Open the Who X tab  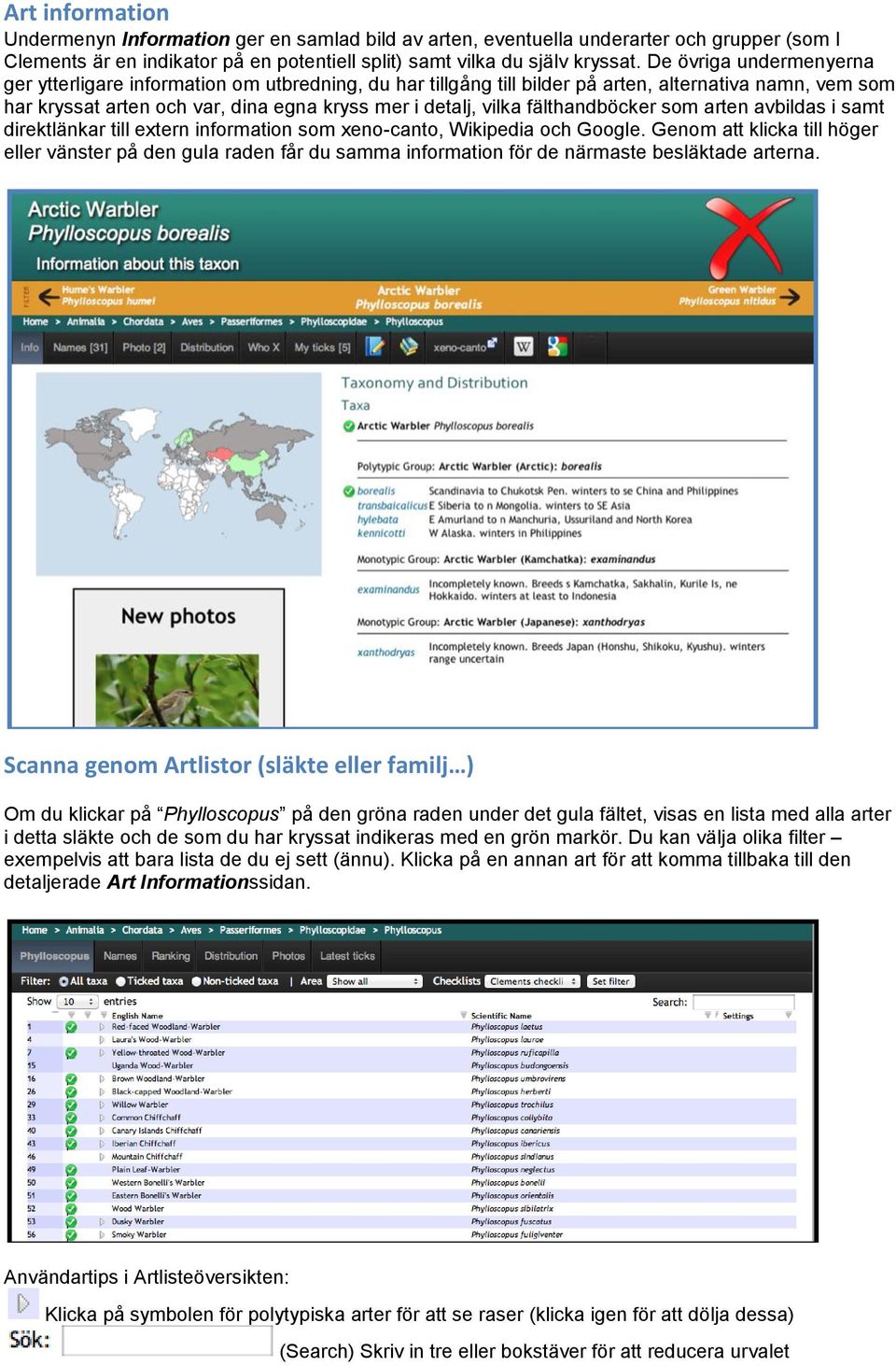click(x=263, y=347)
